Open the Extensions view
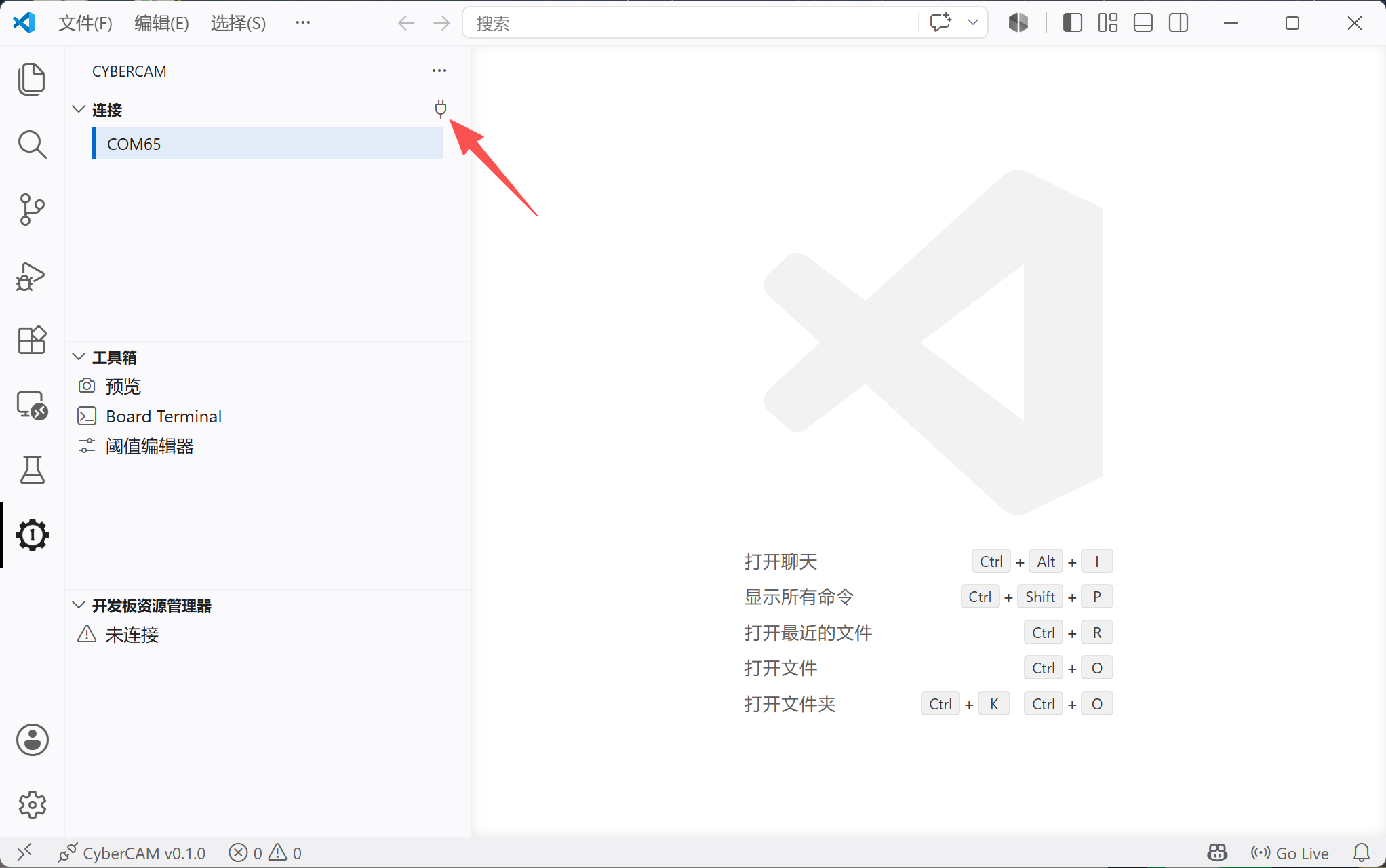Screen dimensions: 1386x868 [x=32, y=340]
